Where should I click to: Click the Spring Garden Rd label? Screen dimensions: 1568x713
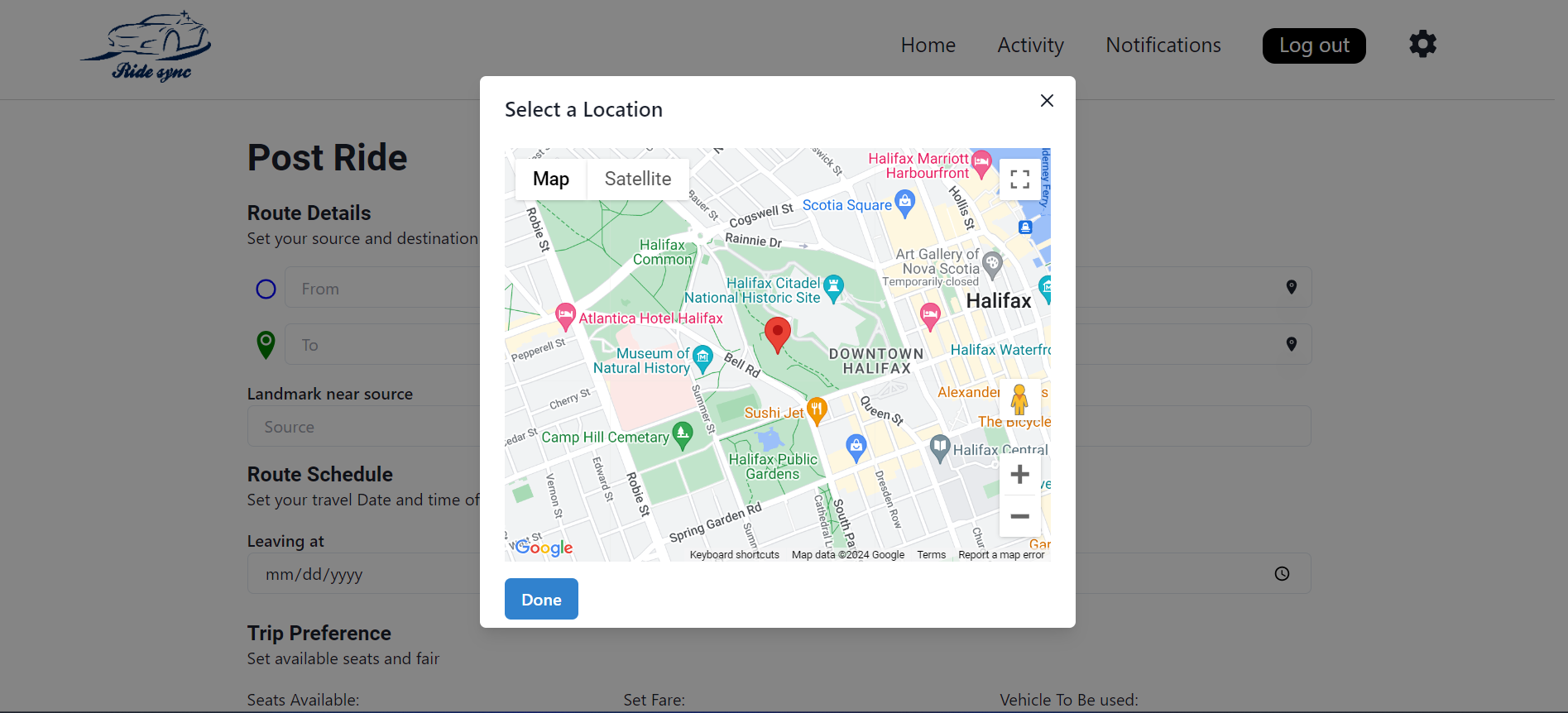click(715, 523)
